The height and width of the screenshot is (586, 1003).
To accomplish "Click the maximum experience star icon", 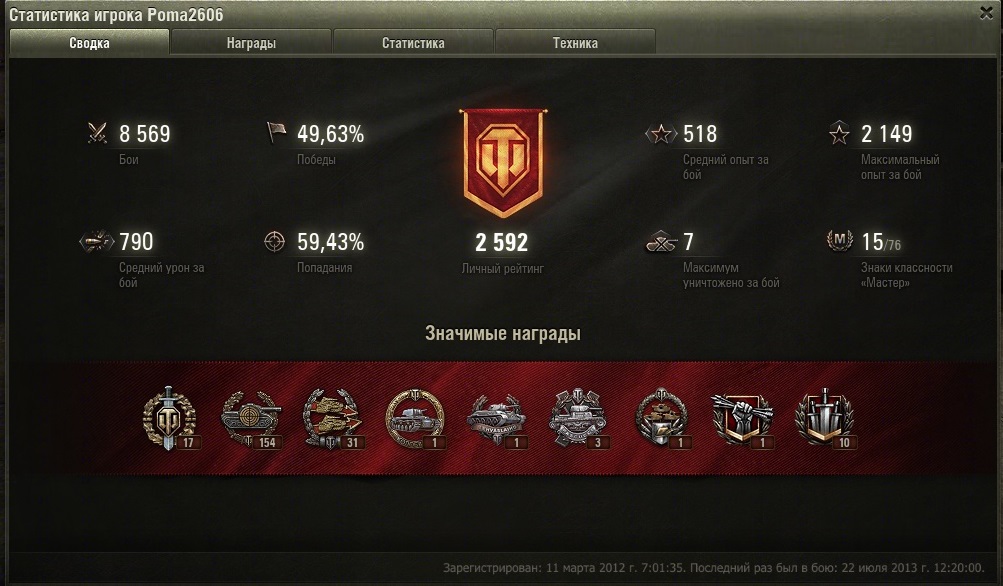I will point(839,133).
